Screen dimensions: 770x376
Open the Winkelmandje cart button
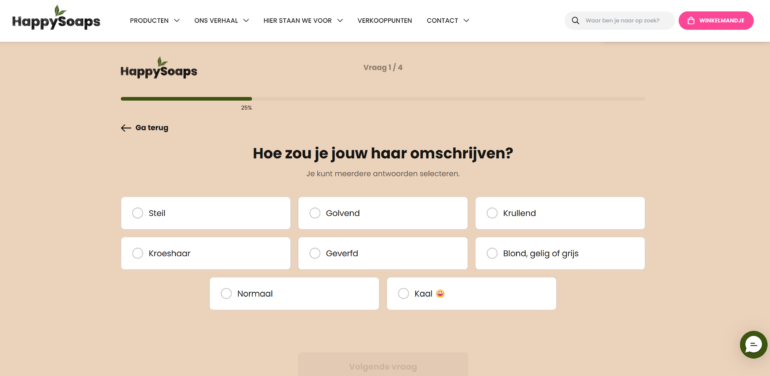[716, 21]
